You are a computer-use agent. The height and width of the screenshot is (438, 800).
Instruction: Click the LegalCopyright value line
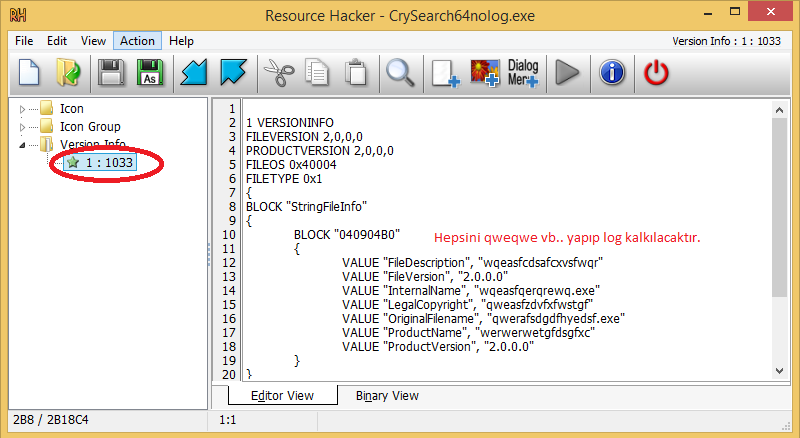point(467,304)
